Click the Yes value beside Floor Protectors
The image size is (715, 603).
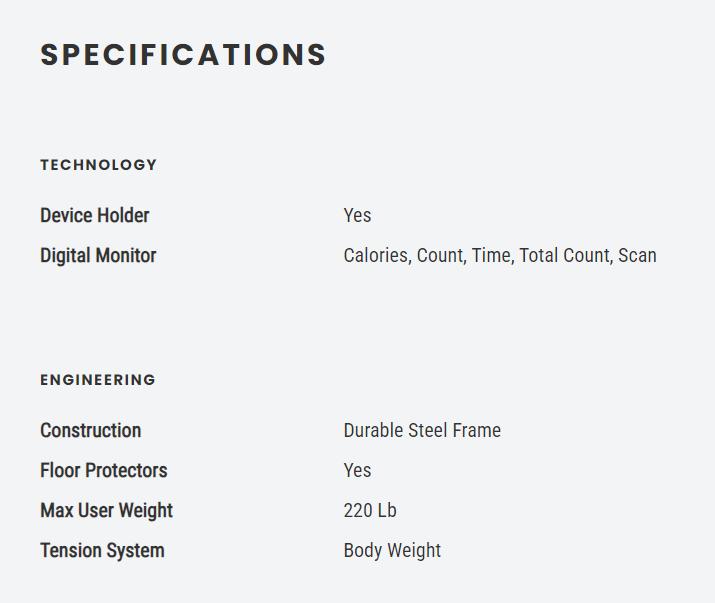[x=357, y=470]
